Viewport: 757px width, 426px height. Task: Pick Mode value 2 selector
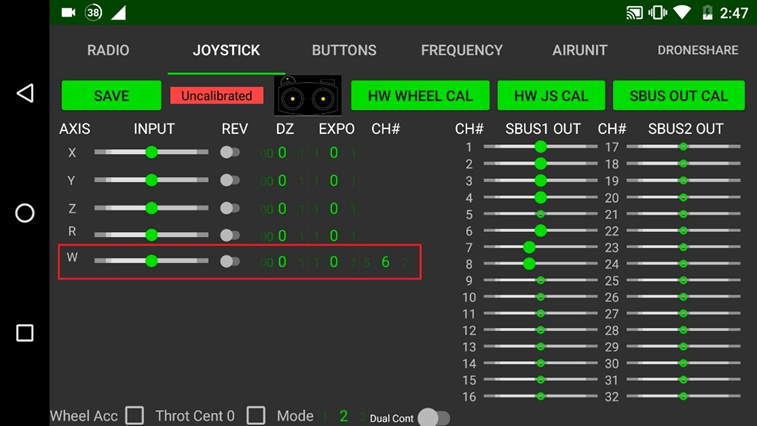point(343,416)
